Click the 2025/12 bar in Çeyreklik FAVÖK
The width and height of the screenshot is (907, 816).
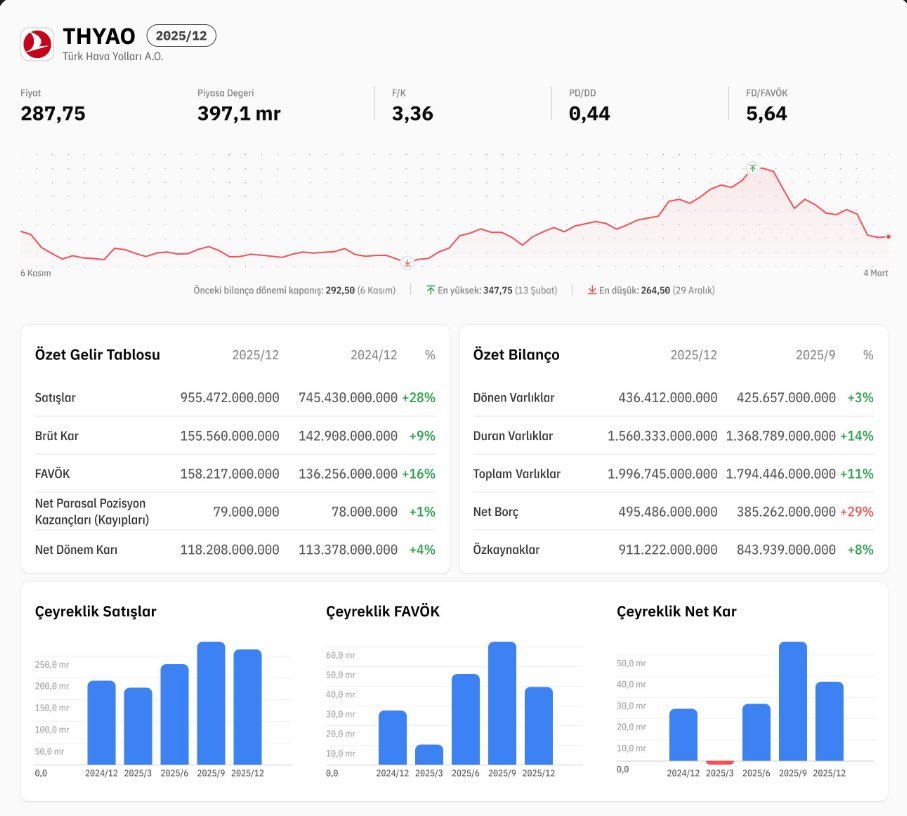coord(539,726)
